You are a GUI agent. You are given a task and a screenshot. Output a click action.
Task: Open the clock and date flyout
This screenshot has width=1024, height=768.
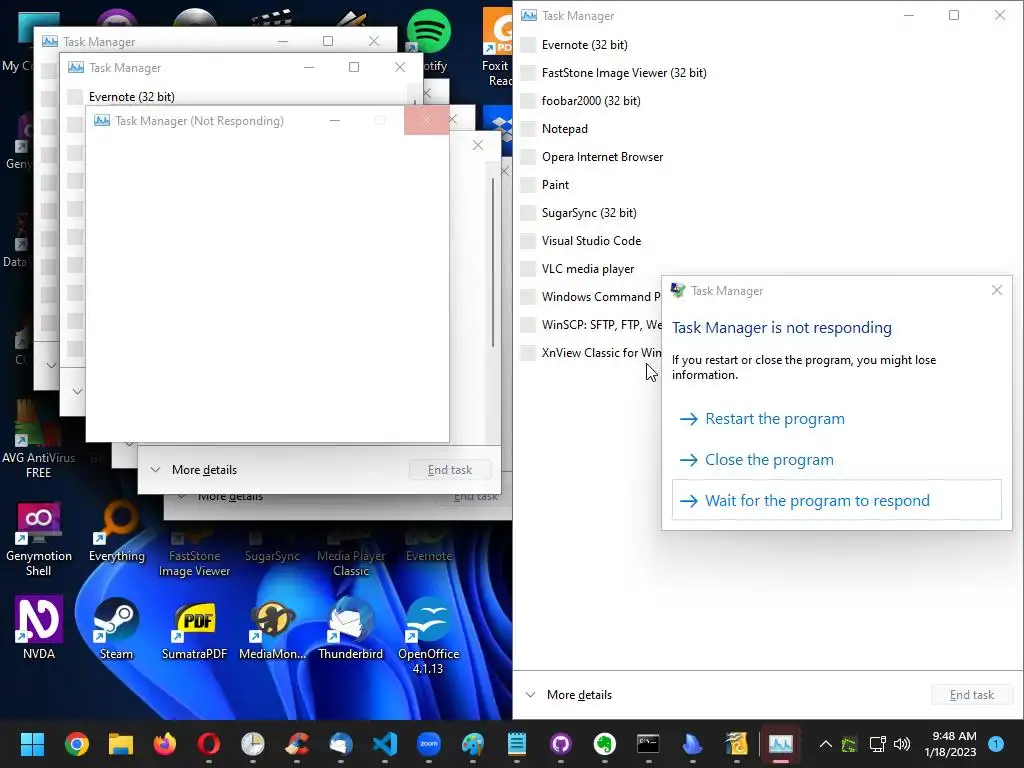(x=950, y=744)
